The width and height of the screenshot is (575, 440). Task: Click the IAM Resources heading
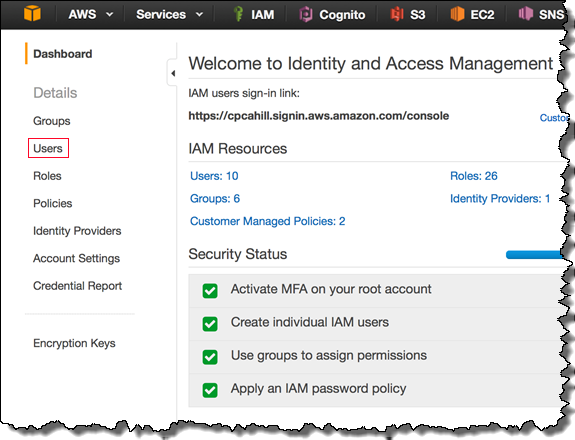click(x=238, y=148)
